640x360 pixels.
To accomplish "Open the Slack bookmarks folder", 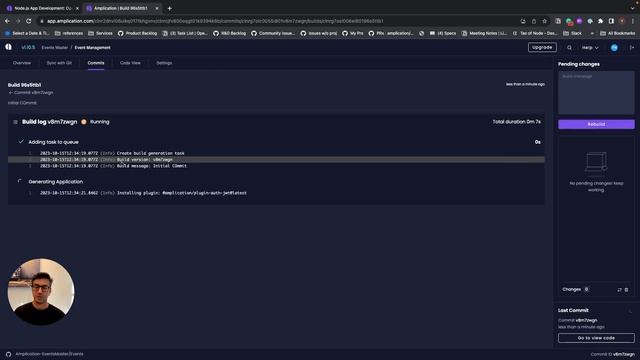I will point(572,33).
